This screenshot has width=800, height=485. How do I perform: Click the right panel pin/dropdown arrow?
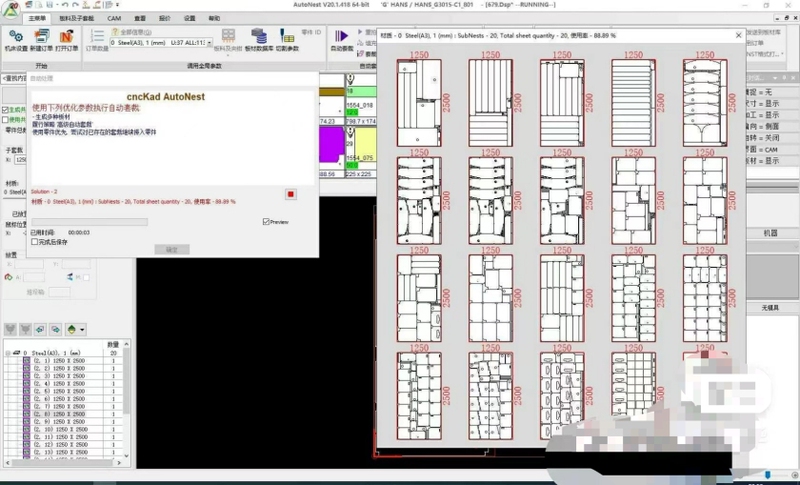point(776,78)
